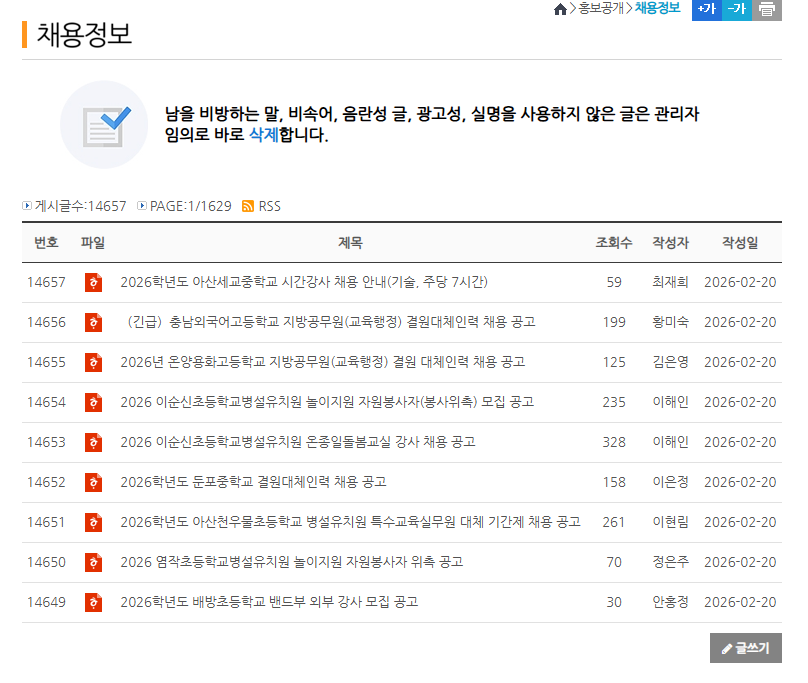Click the RSS text link
Image resolution: width=808 pixels, height=683 pixels.
tap(270, 206)
